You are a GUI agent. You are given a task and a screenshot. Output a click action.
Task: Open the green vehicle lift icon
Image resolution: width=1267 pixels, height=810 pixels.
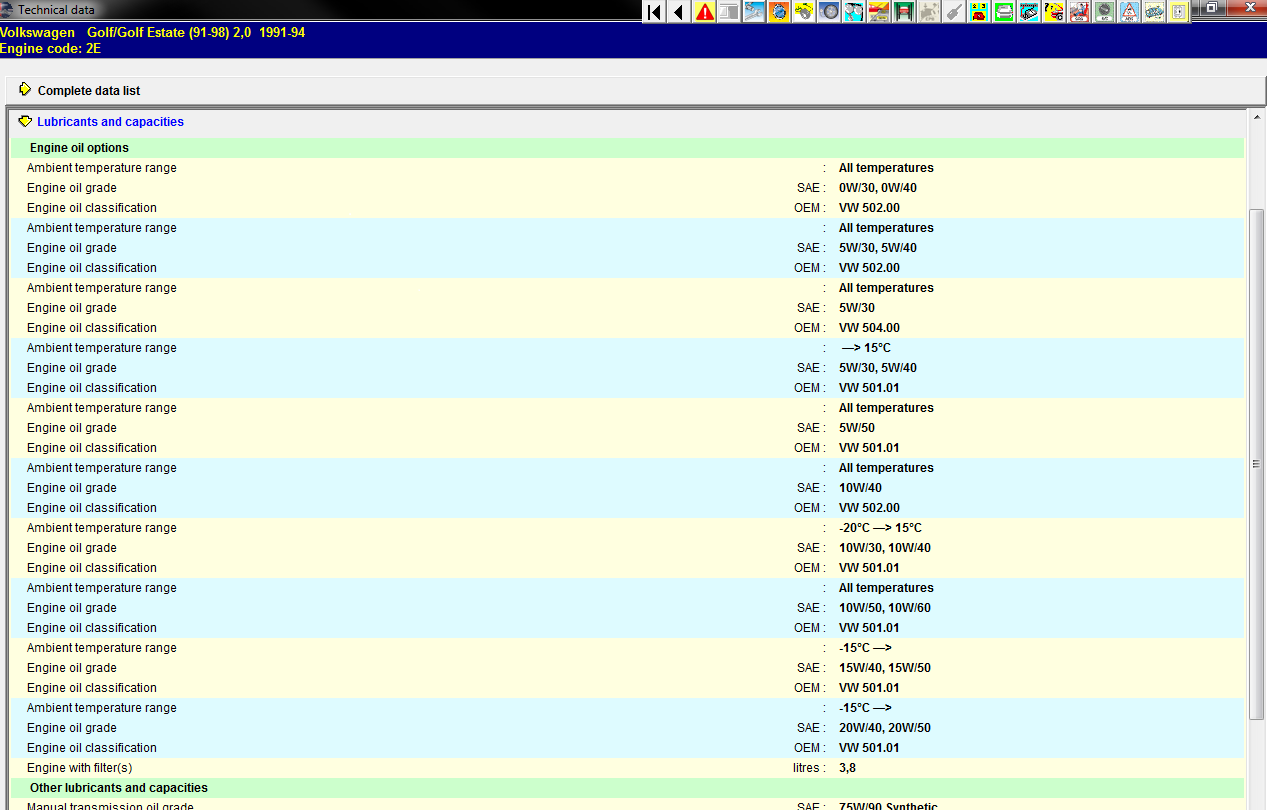[904, 12]
